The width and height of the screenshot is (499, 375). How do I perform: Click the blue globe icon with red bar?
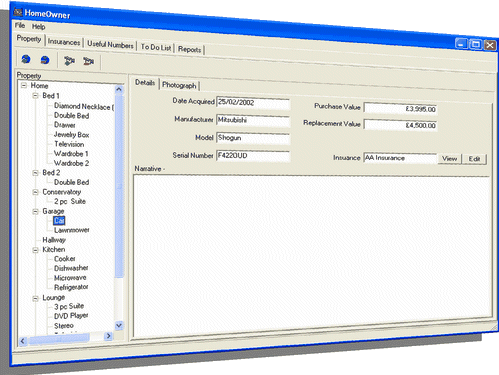45,60
